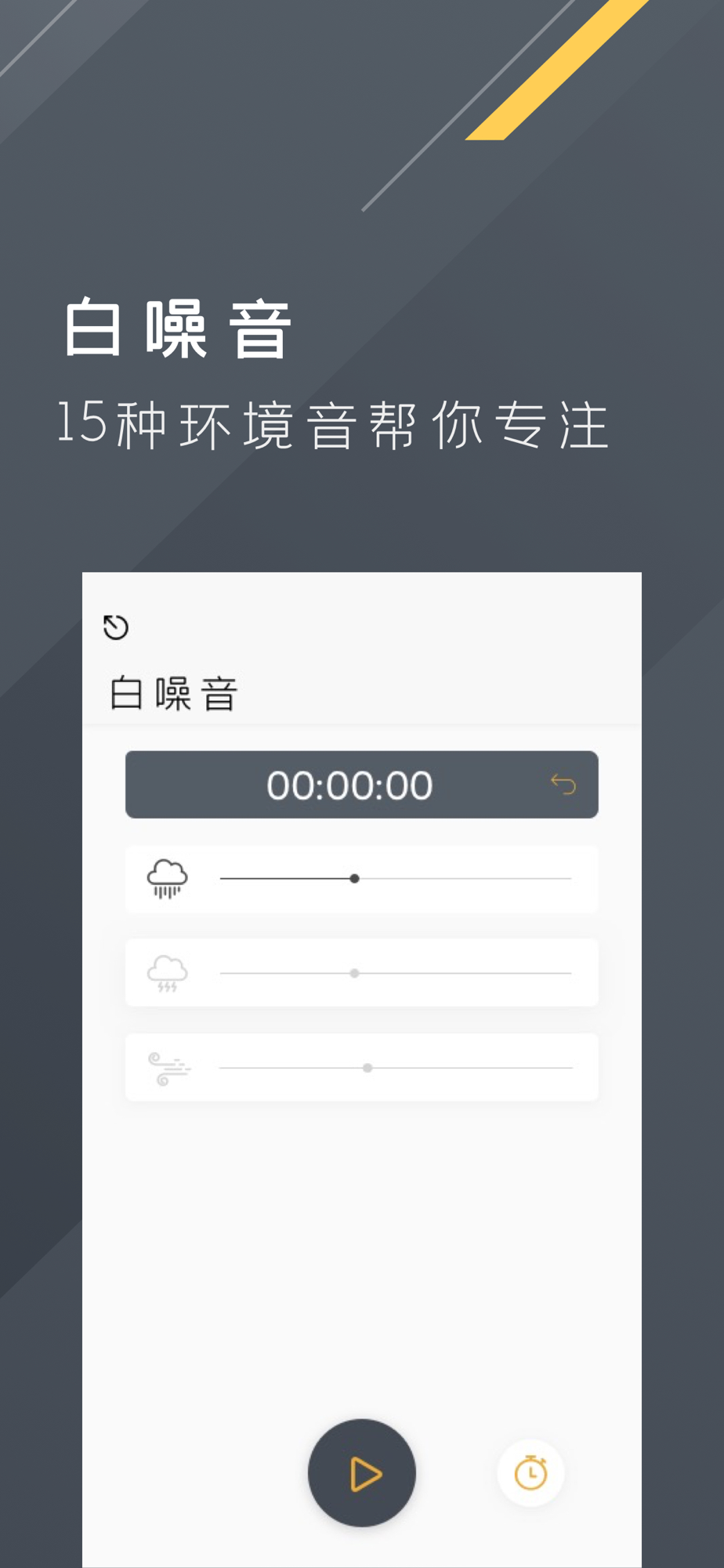Reset timer with orange undo arrow
This screenshot has width=724, height=1568.
point(563,784)
